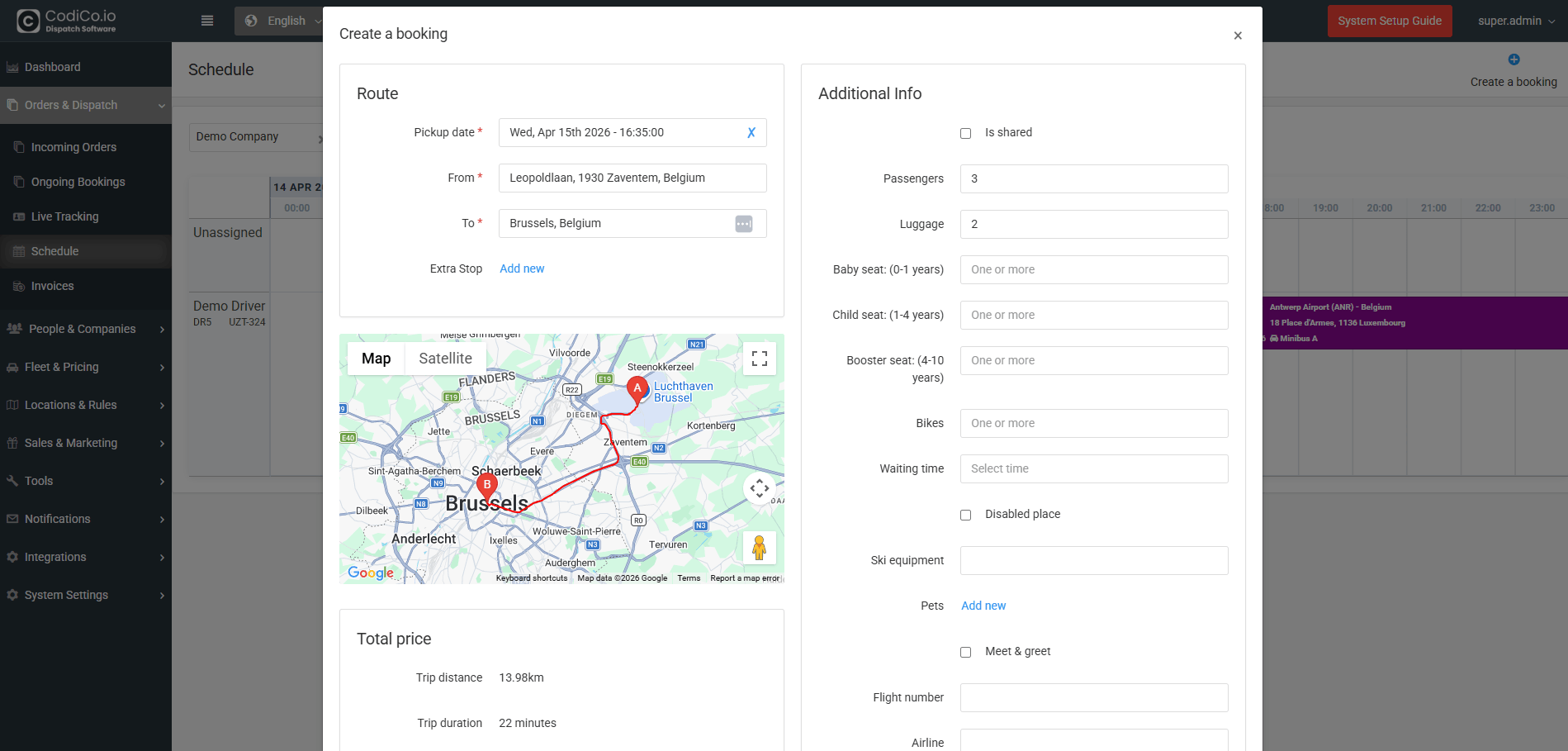
Task: Click map marker A at the airport
Action: [637, 388]
